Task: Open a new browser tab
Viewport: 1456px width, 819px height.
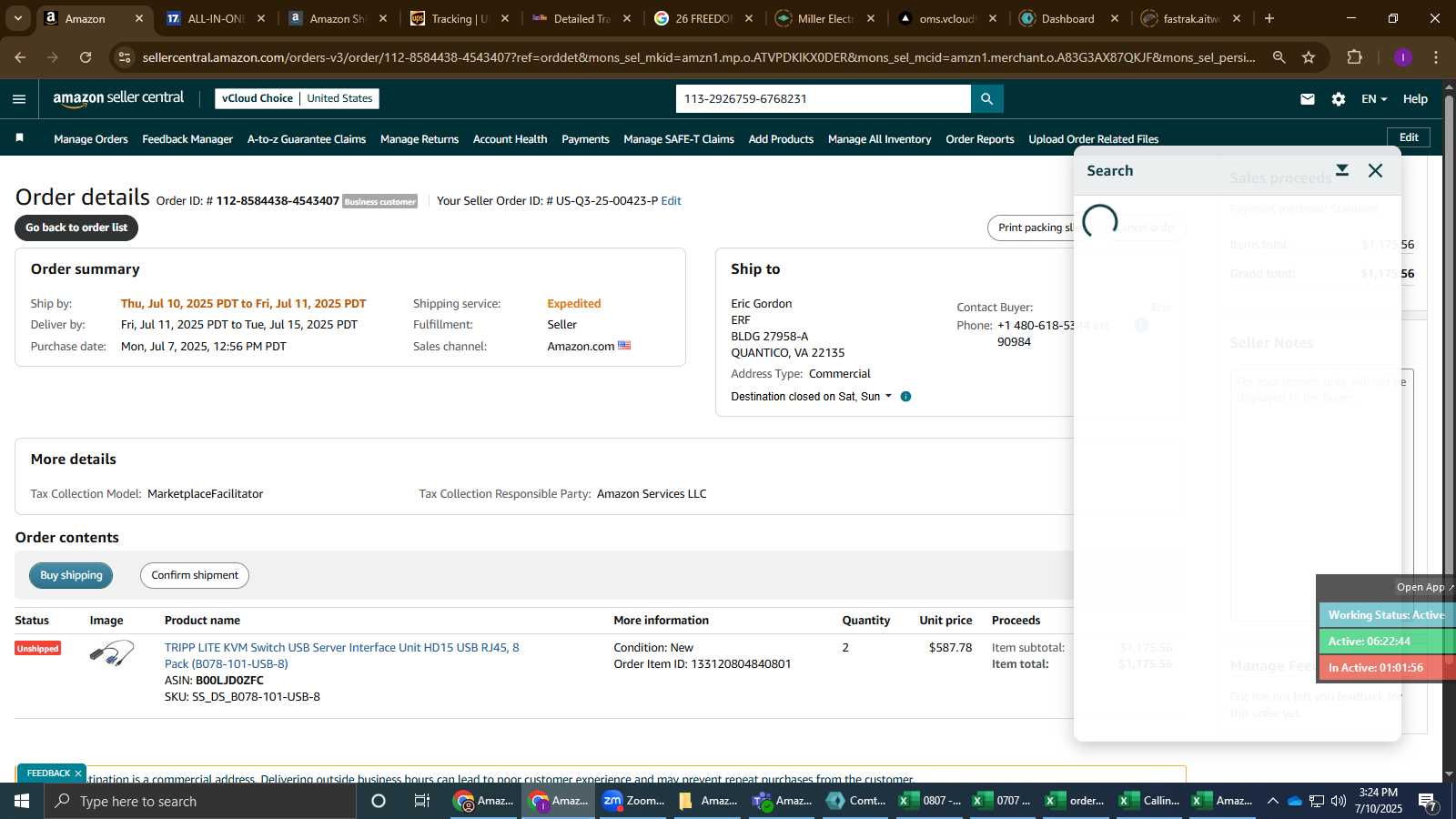Action: coord(1269,18)
